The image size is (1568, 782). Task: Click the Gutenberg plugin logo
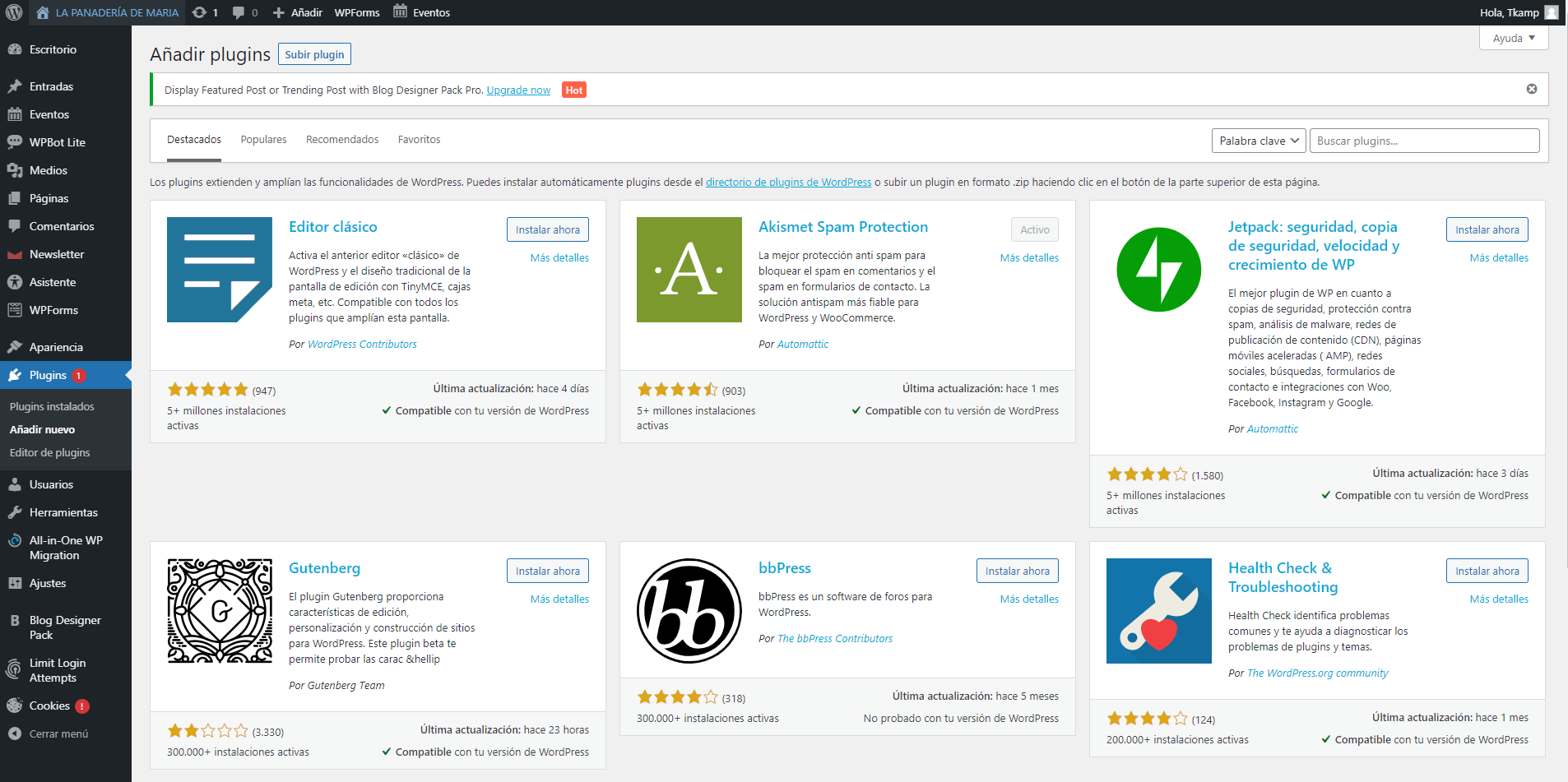220,611
